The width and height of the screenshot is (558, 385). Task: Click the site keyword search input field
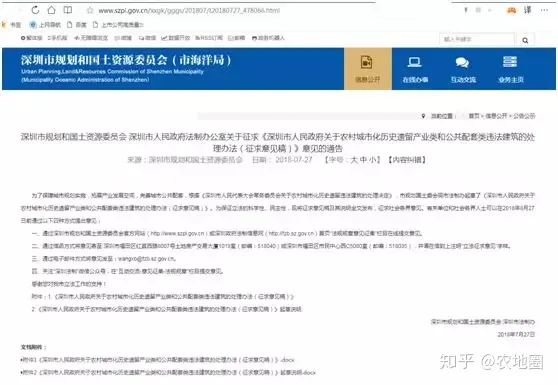coord(477,39)
